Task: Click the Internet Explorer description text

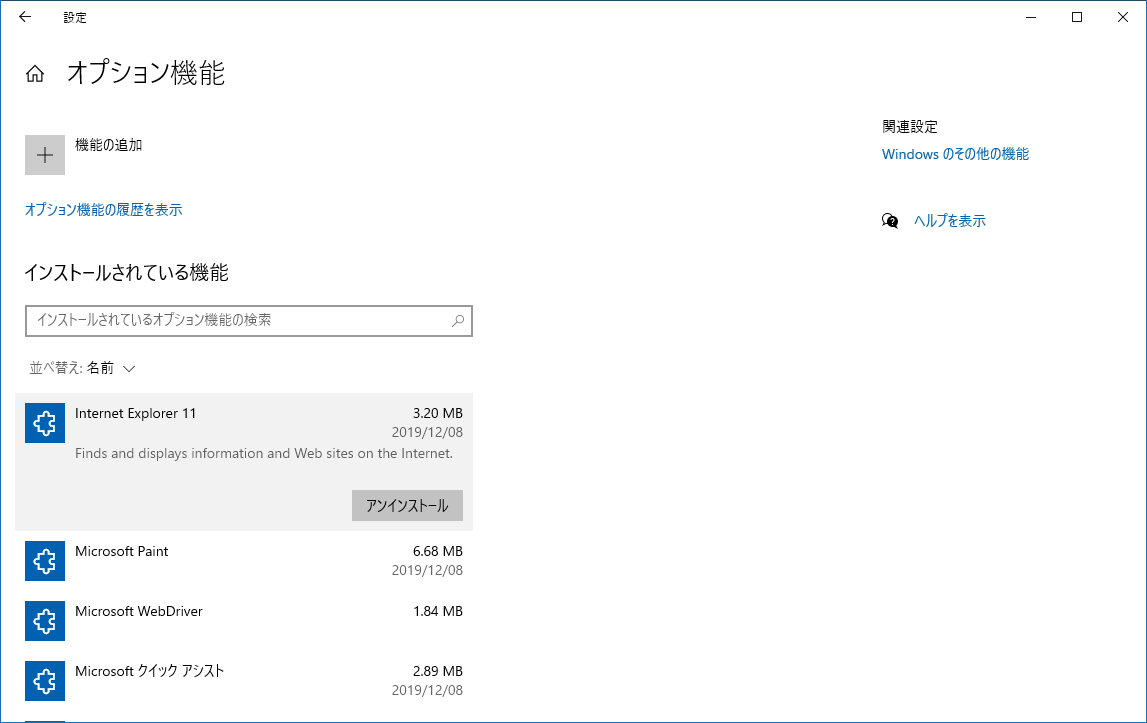Action: pos(264,454)
